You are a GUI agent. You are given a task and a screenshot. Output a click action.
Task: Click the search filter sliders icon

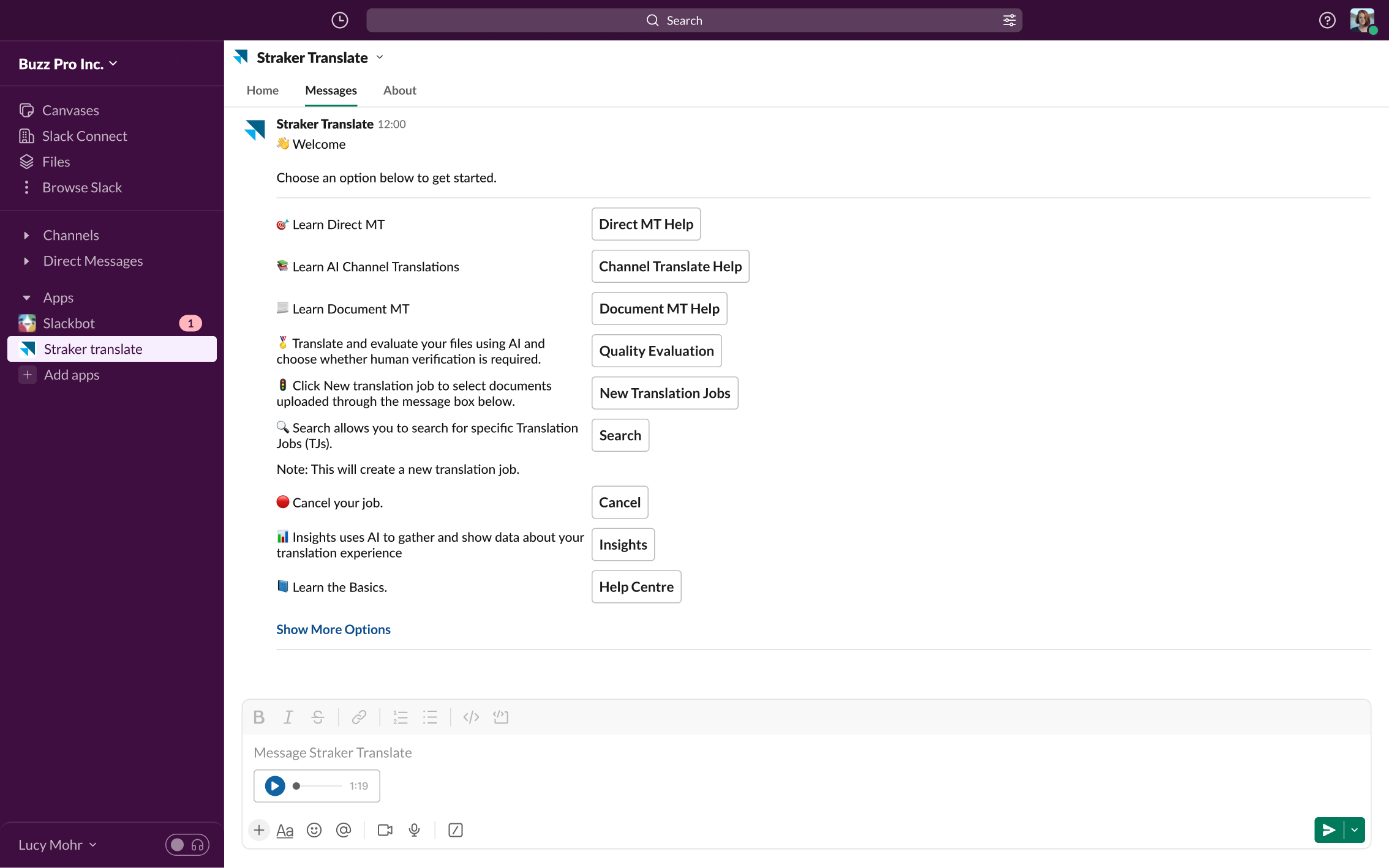pyautogui.click(x=1009, y=20)
